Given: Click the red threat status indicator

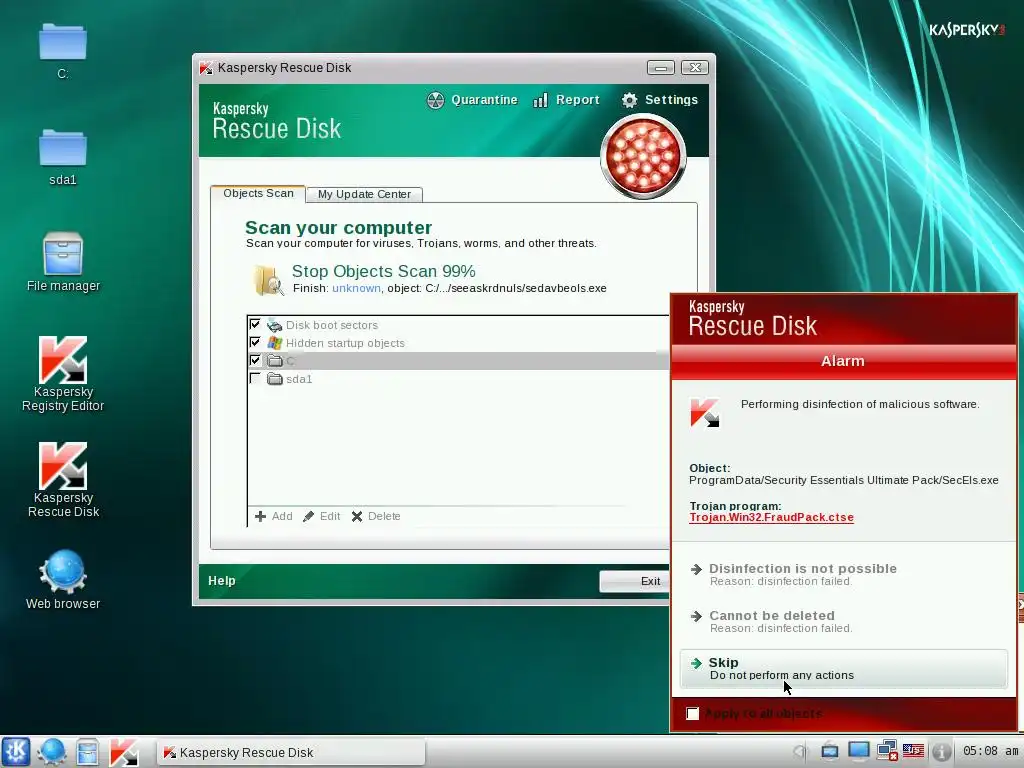Looking at the screenshot, I should [643, 157].
